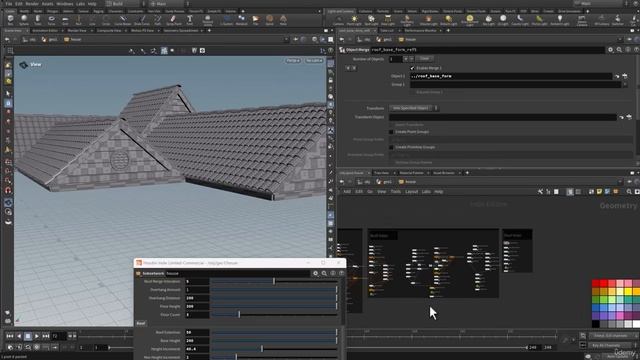Select the Sky Light shelf tool

click(x=488, y=20)
